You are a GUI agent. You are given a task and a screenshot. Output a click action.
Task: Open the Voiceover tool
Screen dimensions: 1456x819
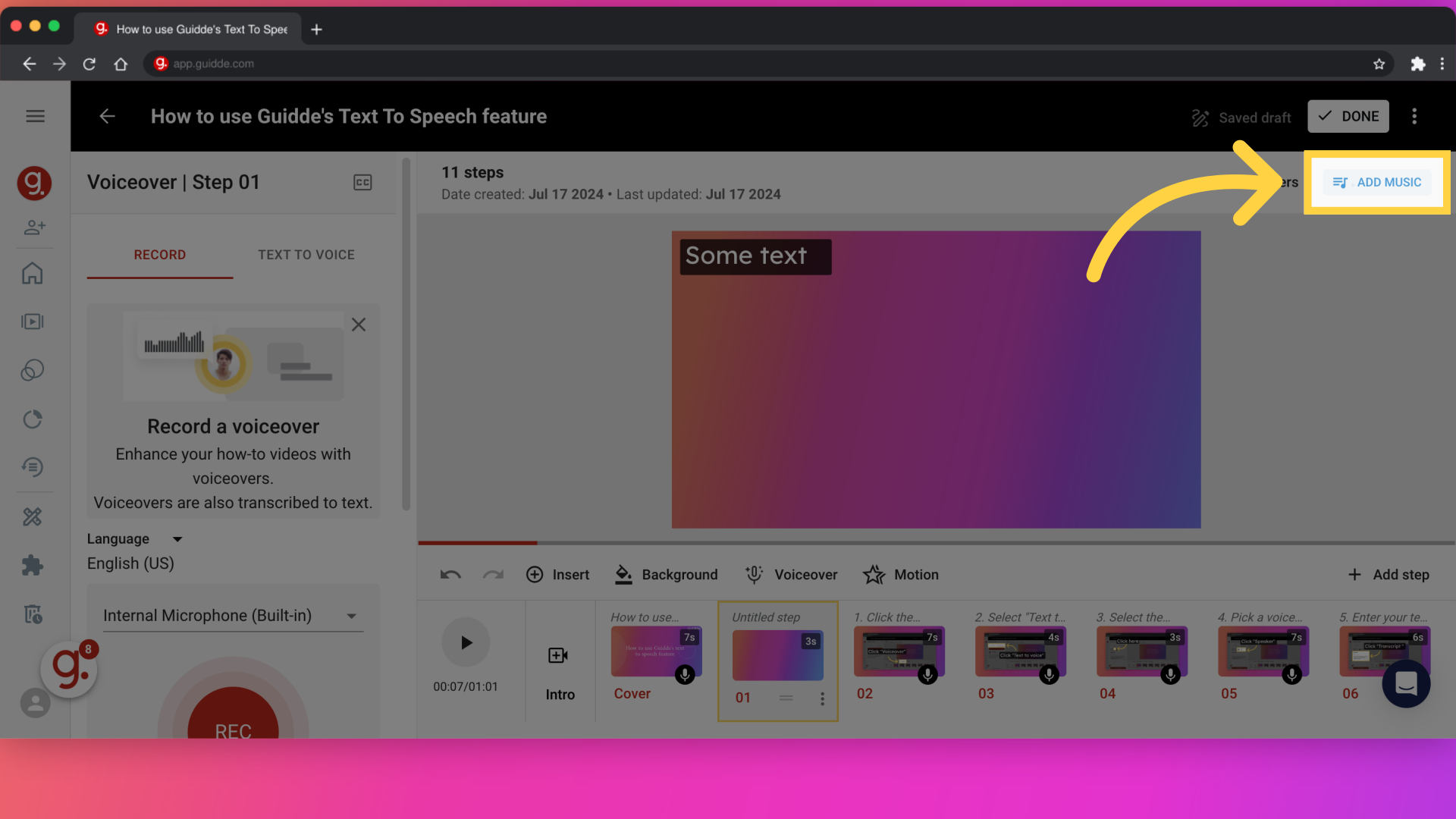[x=791, y=575]
